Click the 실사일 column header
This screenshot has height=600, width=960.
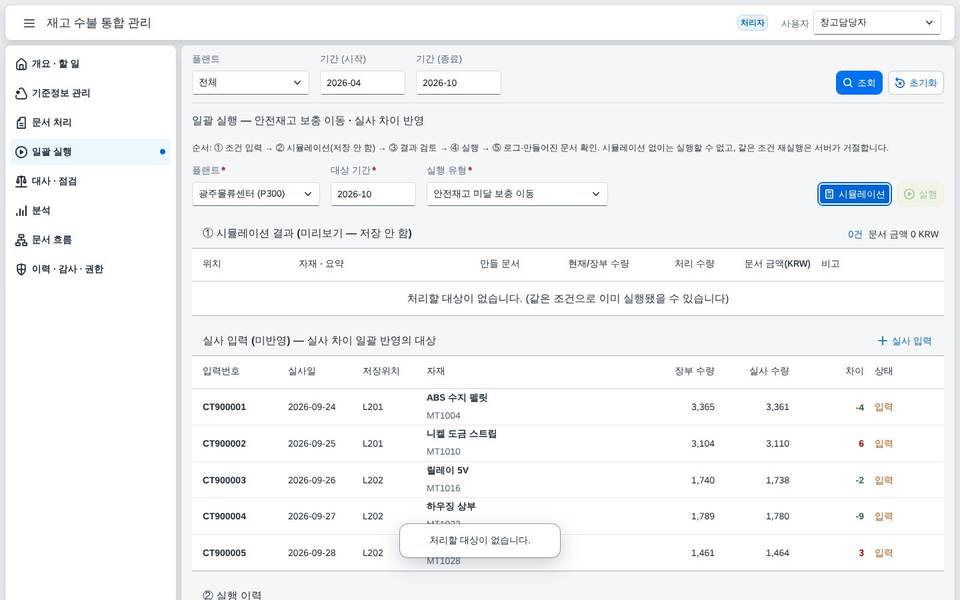tap(302, 371)
